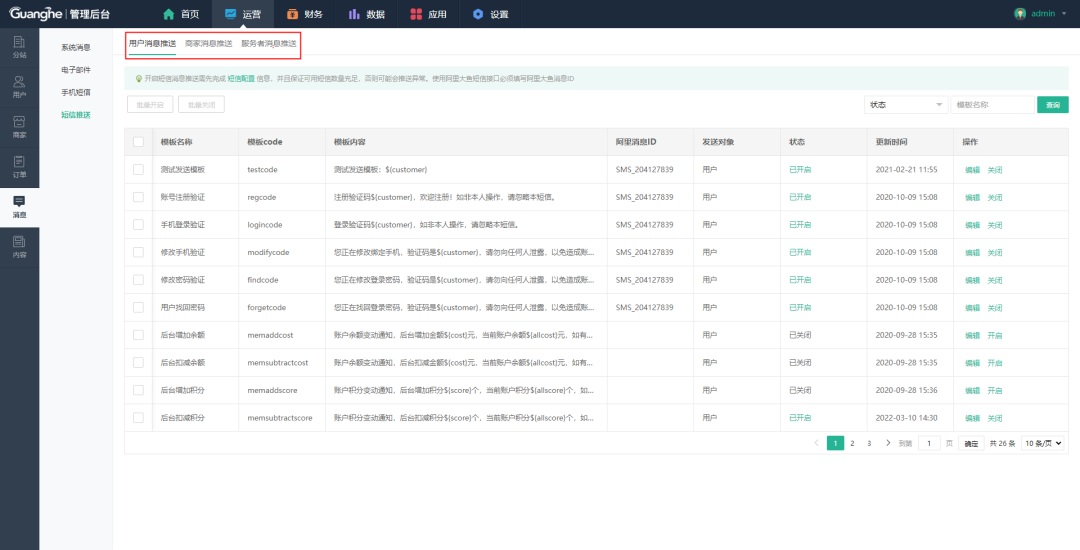Select the 运营 operations chart icon
This screenshot has width=1080, height=550.
pos(230,14)
